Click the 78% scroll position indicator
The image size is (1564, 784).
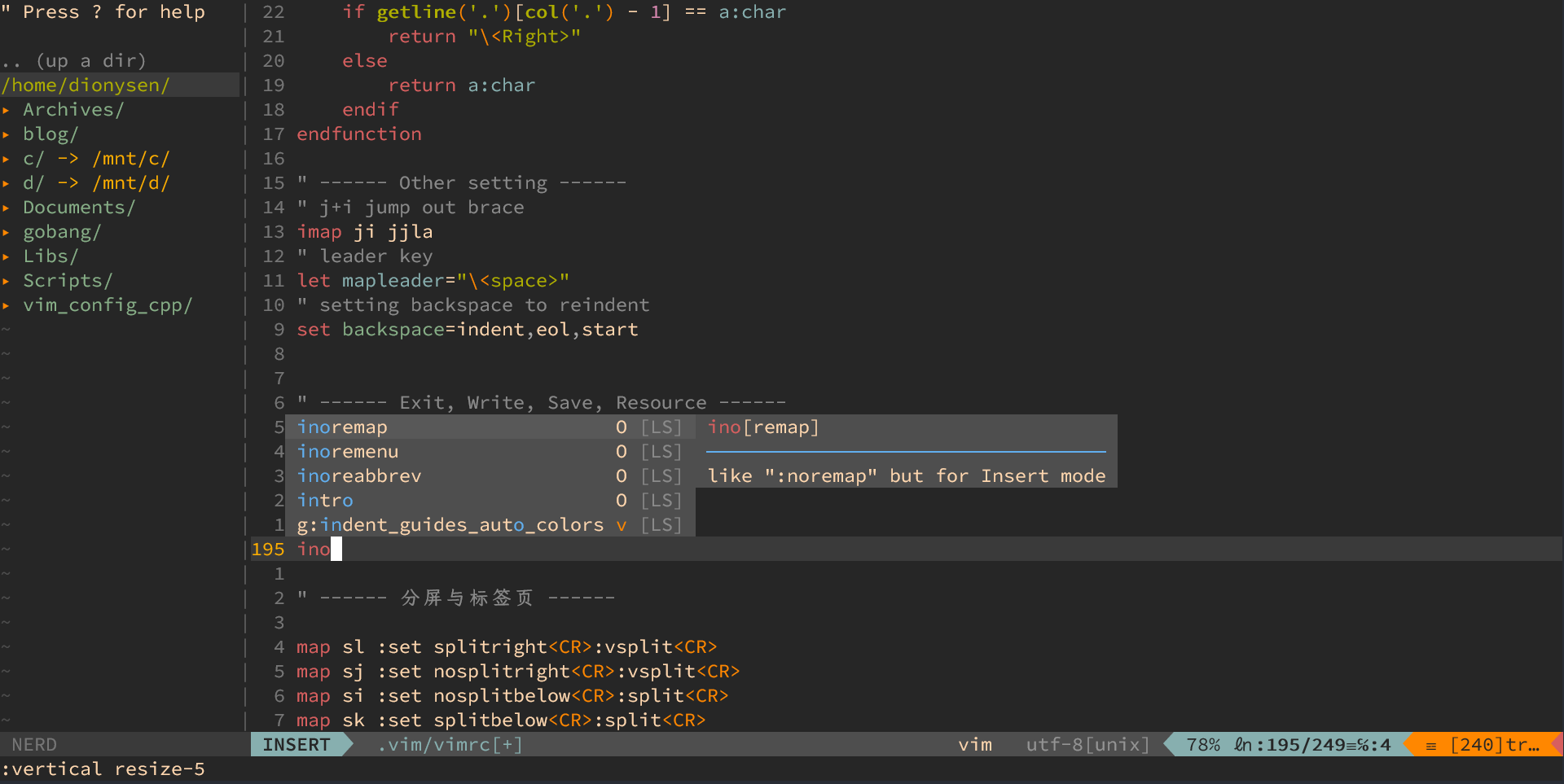1203,745
